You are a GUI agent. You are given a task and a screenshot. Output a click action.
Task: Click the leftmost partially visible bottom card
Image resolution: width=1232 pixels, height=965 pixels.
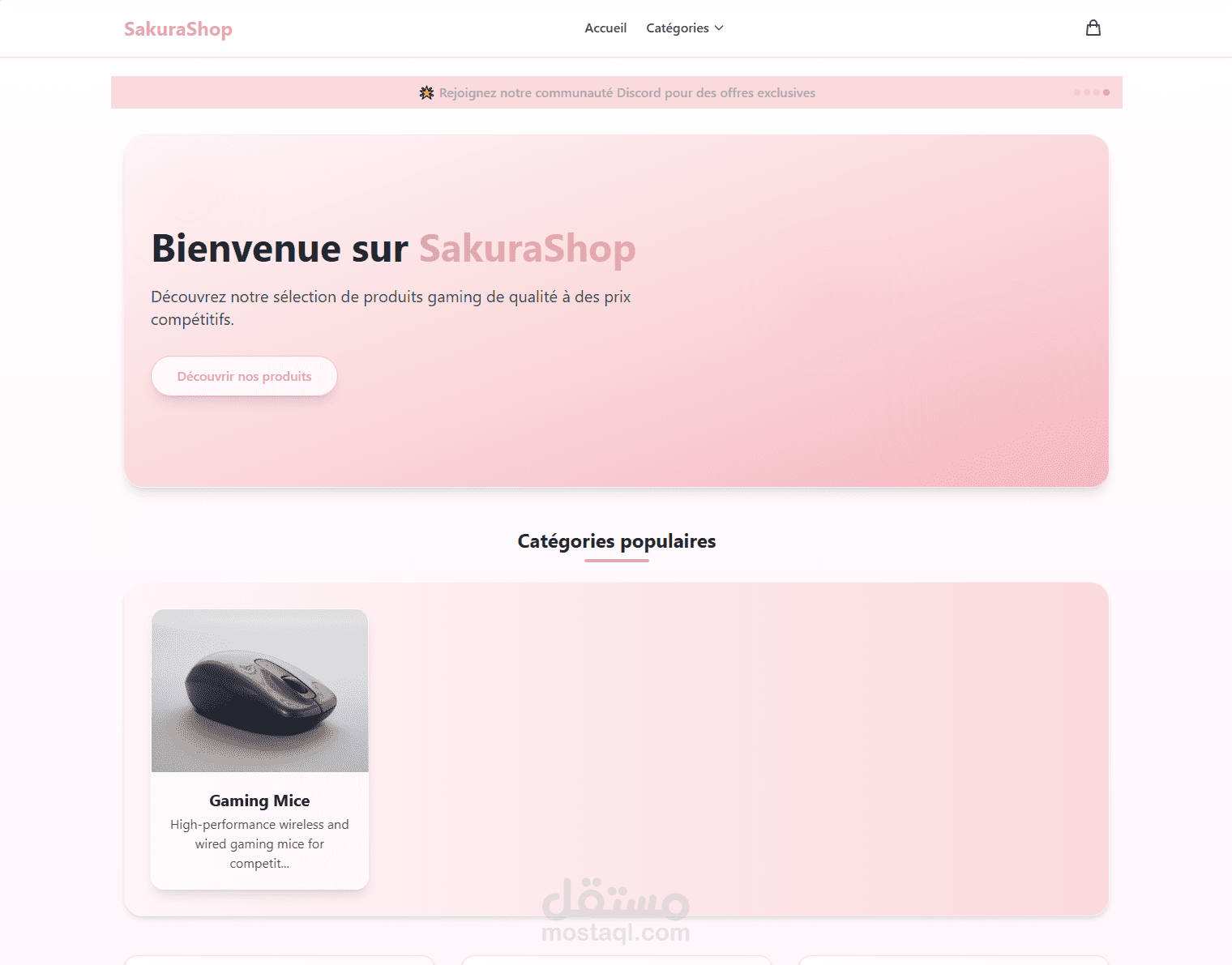[x=280, y=960]
